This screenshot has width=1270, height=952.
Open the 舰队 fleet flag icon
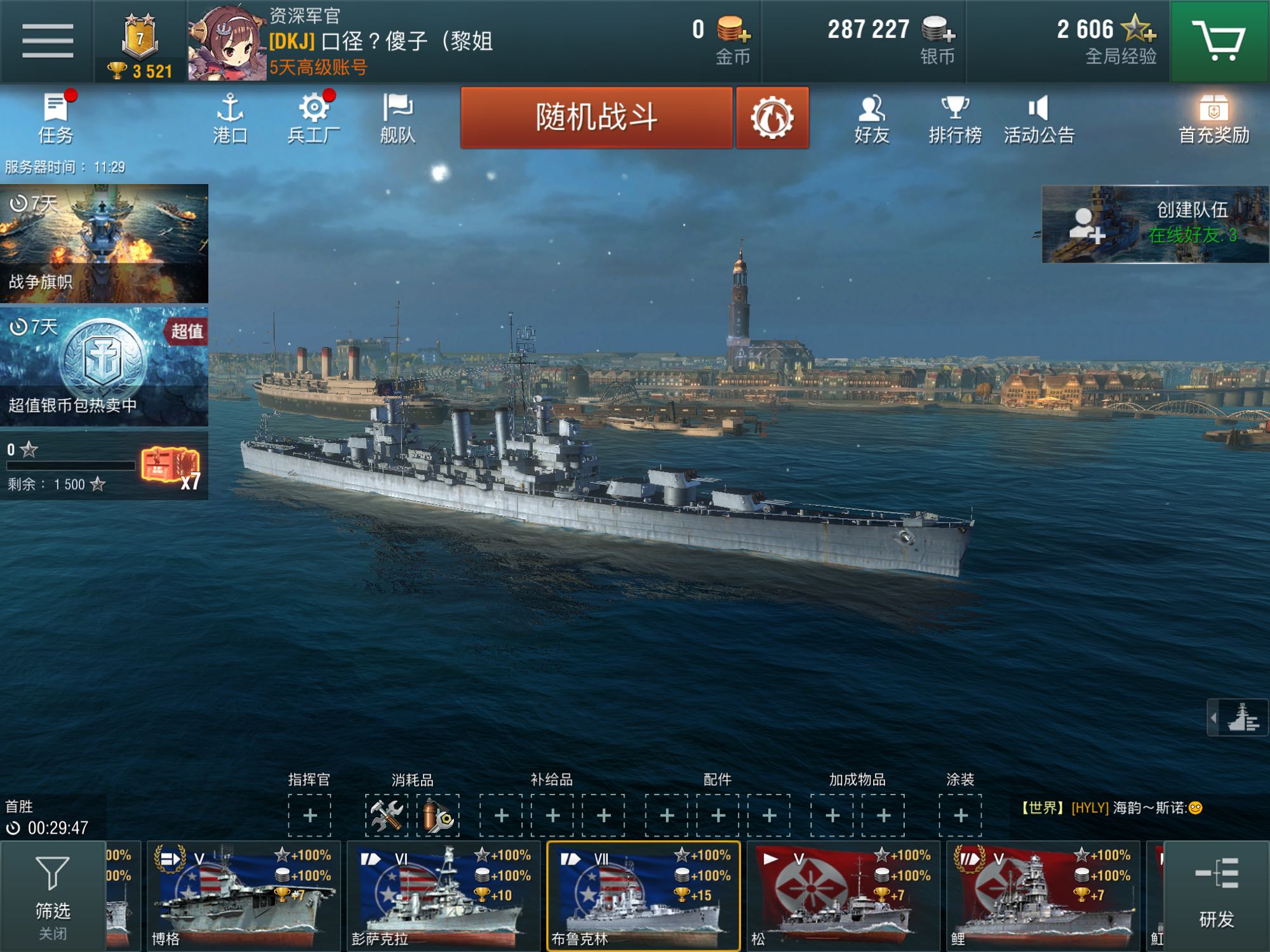click(398, 118)
